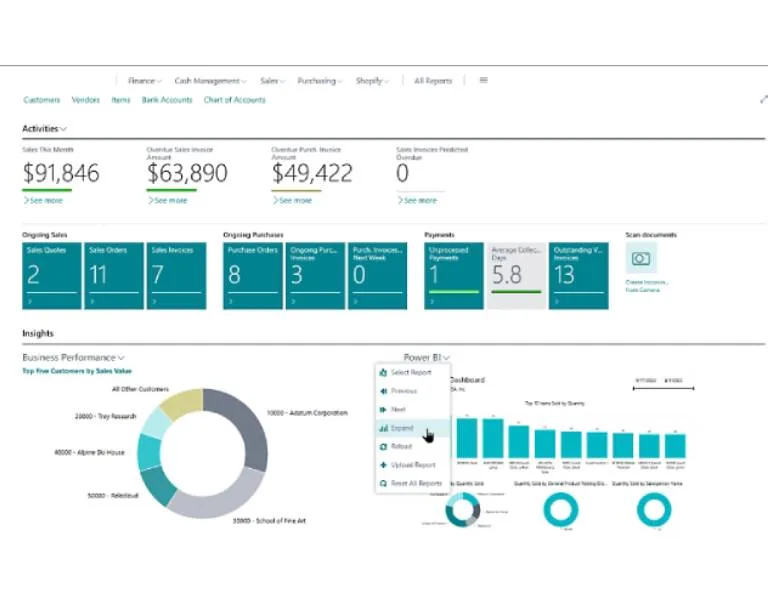Click See more under Sales This Month
This screenshot has height=608, width=768.
tap(46, 201)
